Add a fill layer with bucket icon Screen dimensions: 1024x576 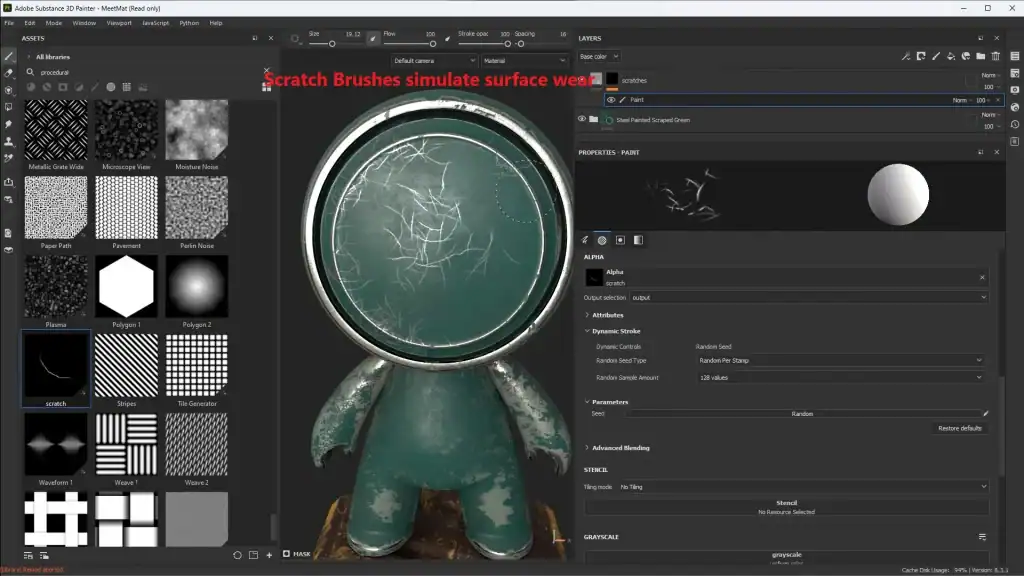point(951,56)
